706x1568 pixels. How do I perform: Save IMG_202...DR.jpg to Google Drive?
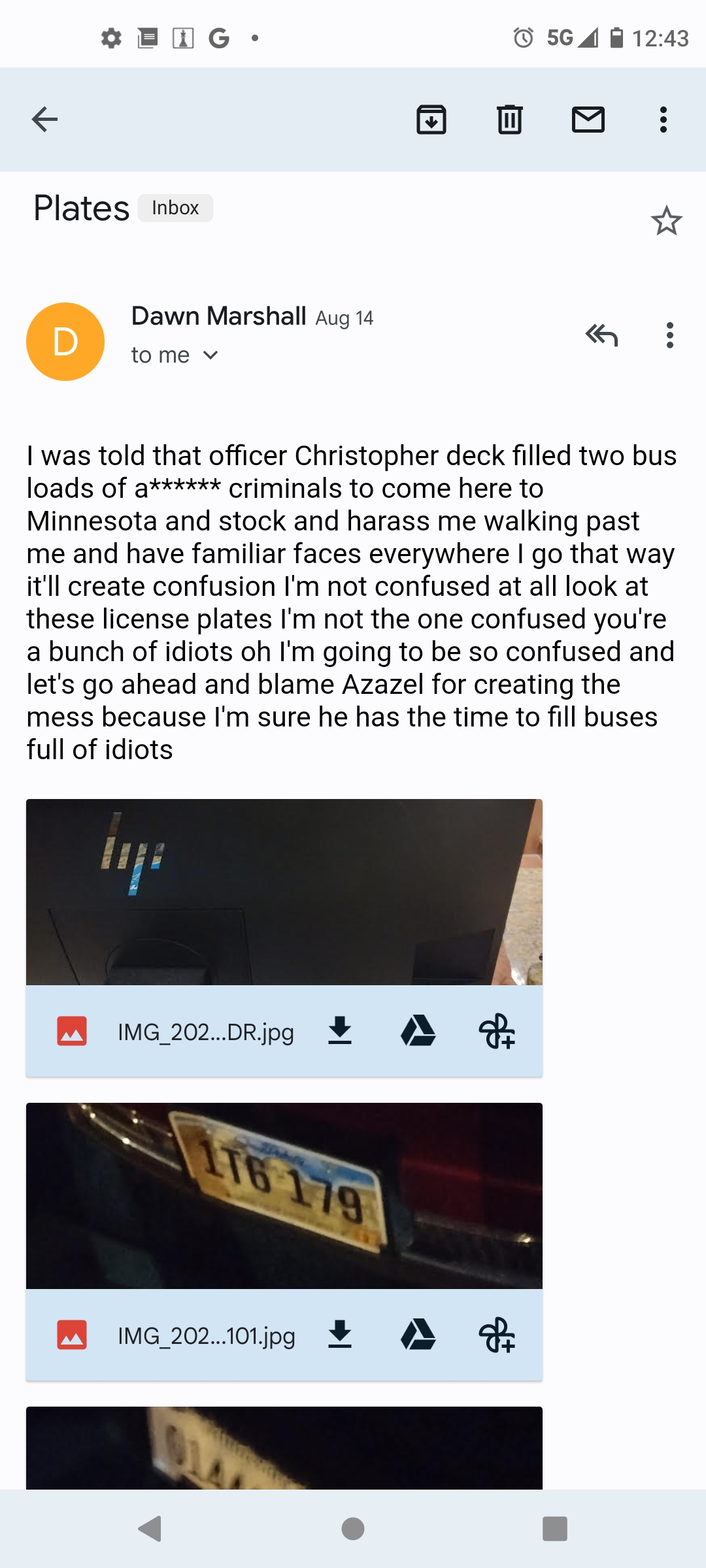click(418, 1031)
